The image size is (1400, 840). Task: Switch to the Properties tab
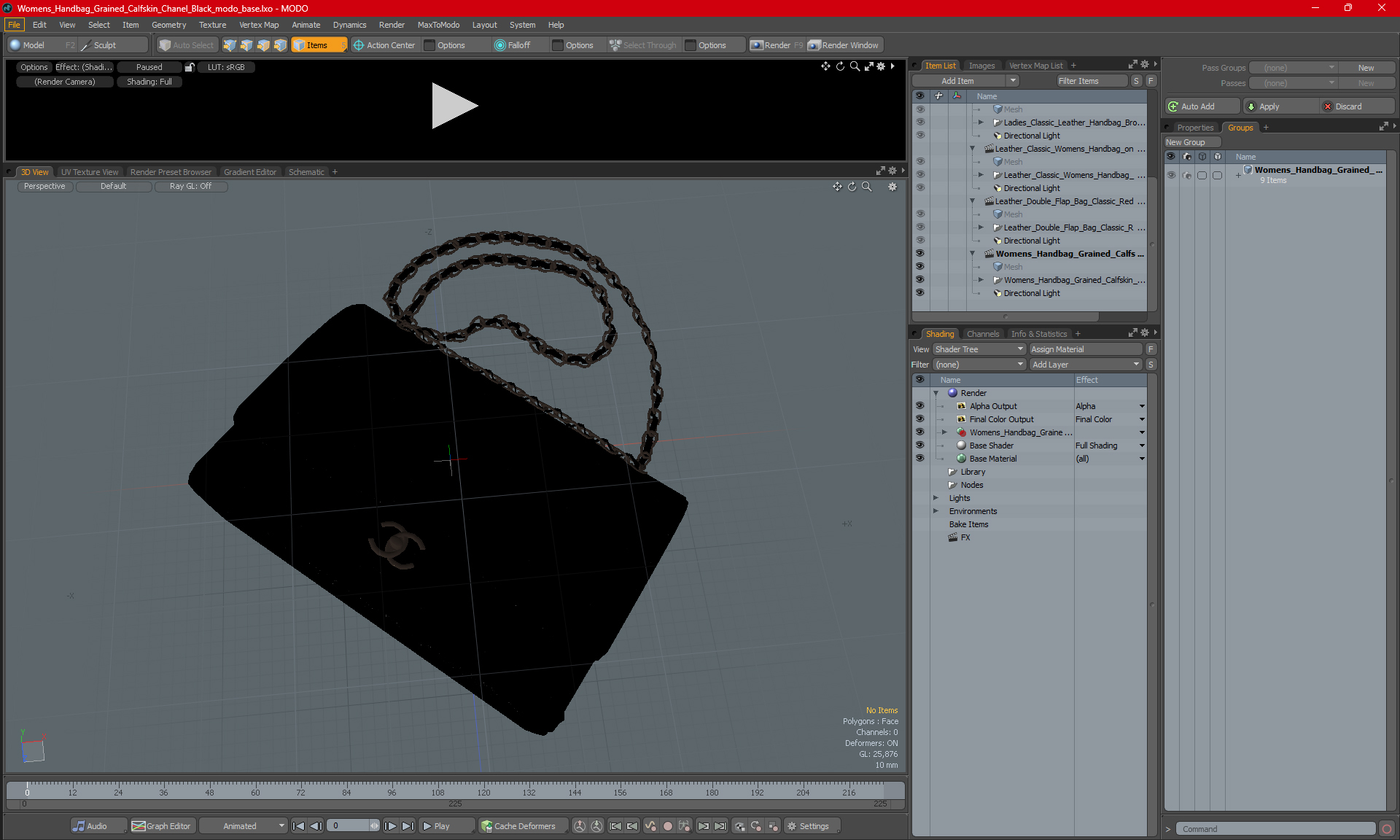pyautogui.click(x=1195, y=128)
